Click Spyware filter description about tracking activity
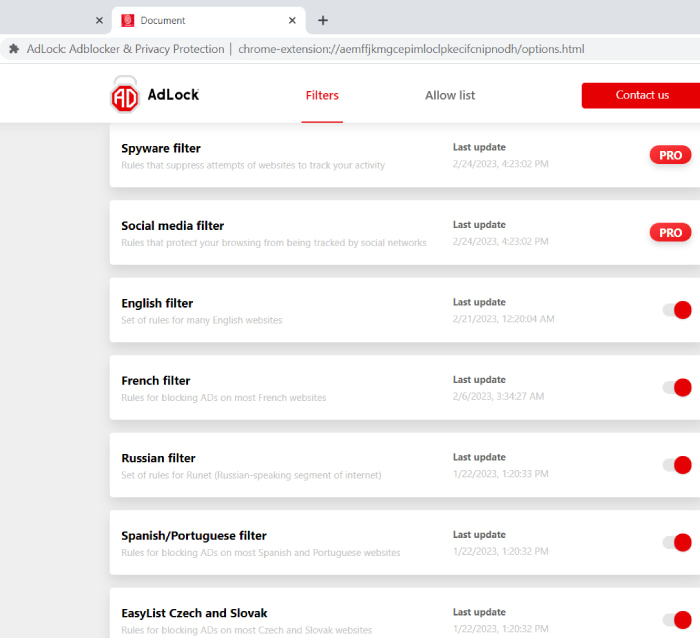The height and width of the screenshot is (638, 700). (x=253, y=165)
